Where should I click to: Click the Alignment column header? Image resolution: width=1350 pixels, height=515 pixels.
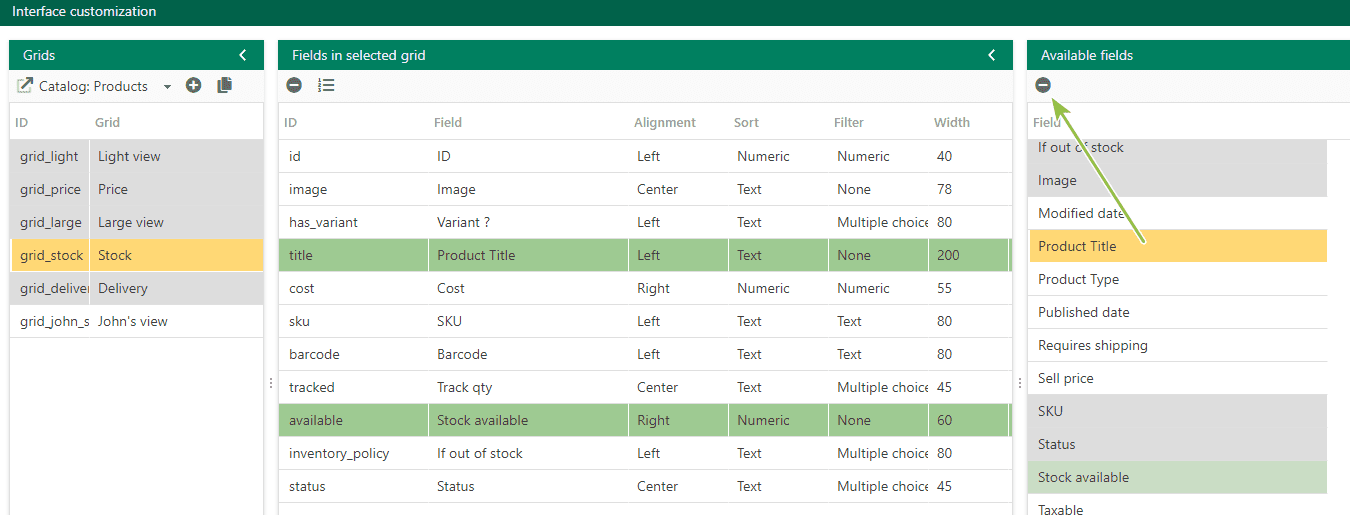(x=665, y=123)
